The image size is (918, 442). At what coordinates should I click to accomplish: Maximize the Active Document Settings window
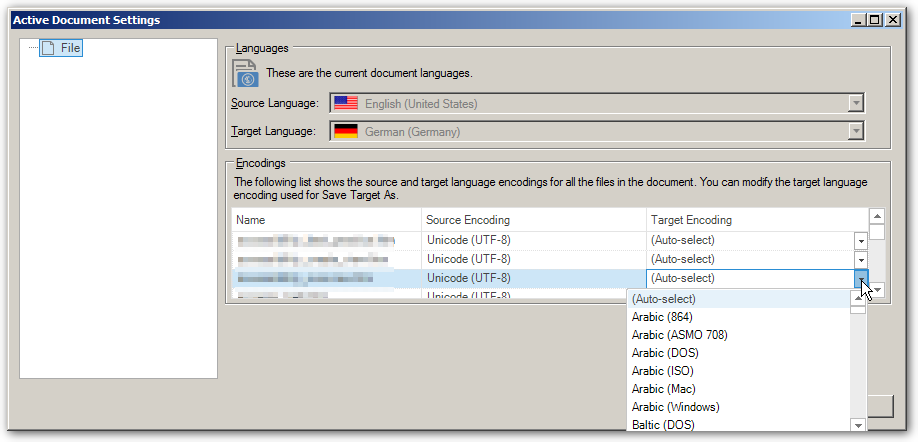tap(875, 20)
